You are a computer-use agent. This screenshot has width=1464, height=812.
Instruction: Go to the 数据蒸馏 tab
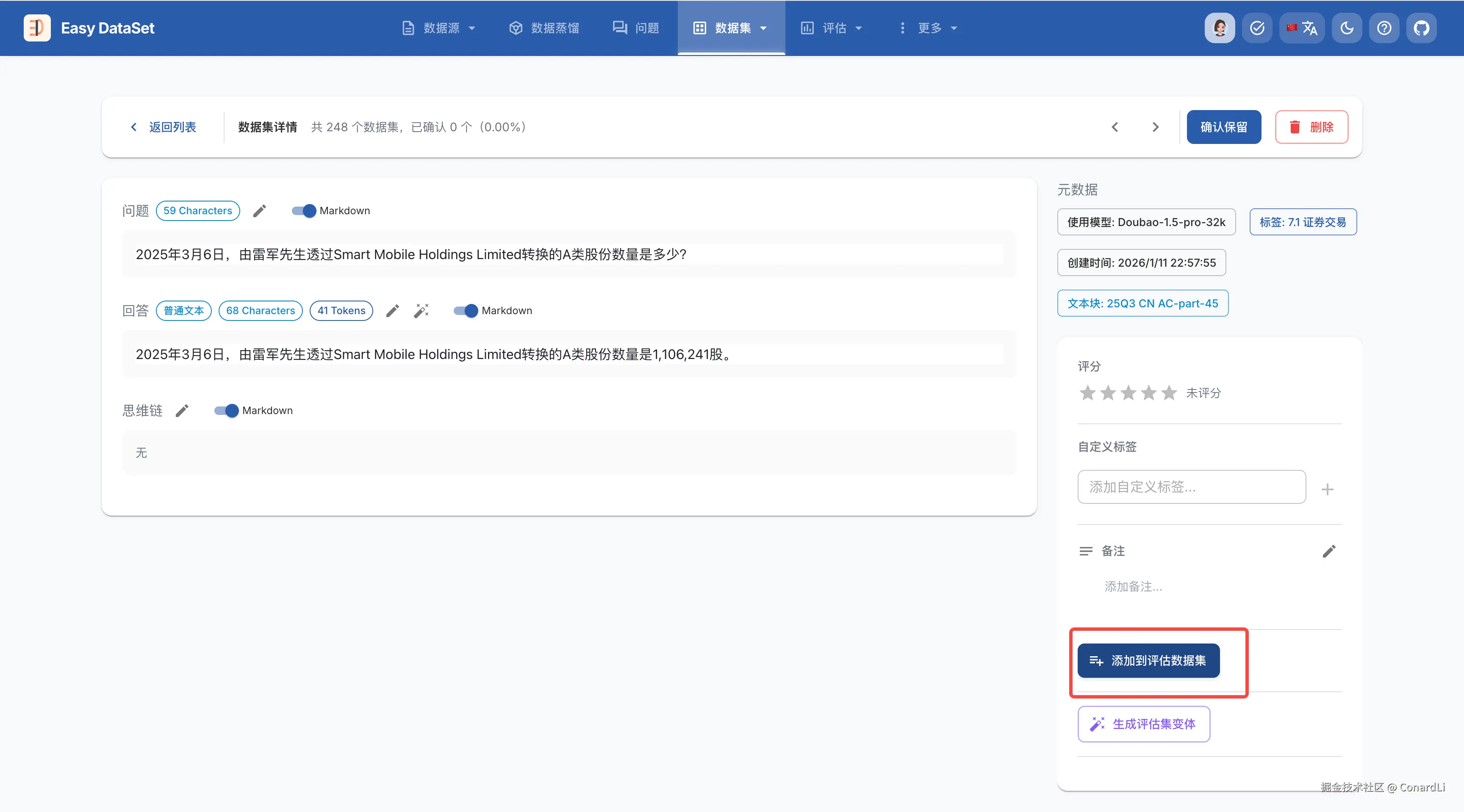[x=544, y=28]
